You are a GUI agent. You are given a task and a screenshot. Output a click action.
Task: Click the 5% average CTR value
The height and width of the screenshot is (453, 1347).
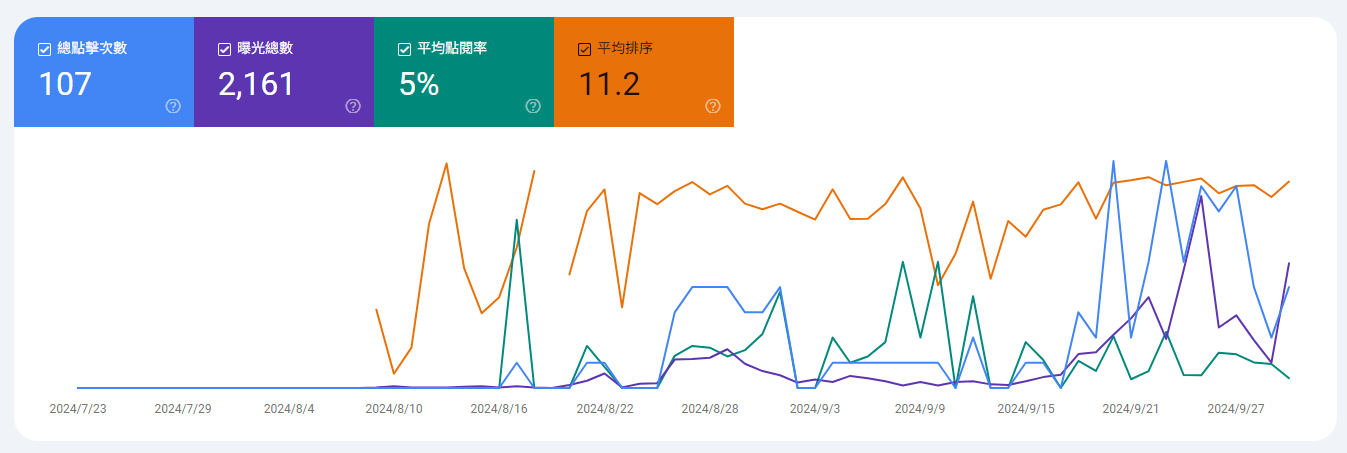pyautogui.click(x=419, y=84)
